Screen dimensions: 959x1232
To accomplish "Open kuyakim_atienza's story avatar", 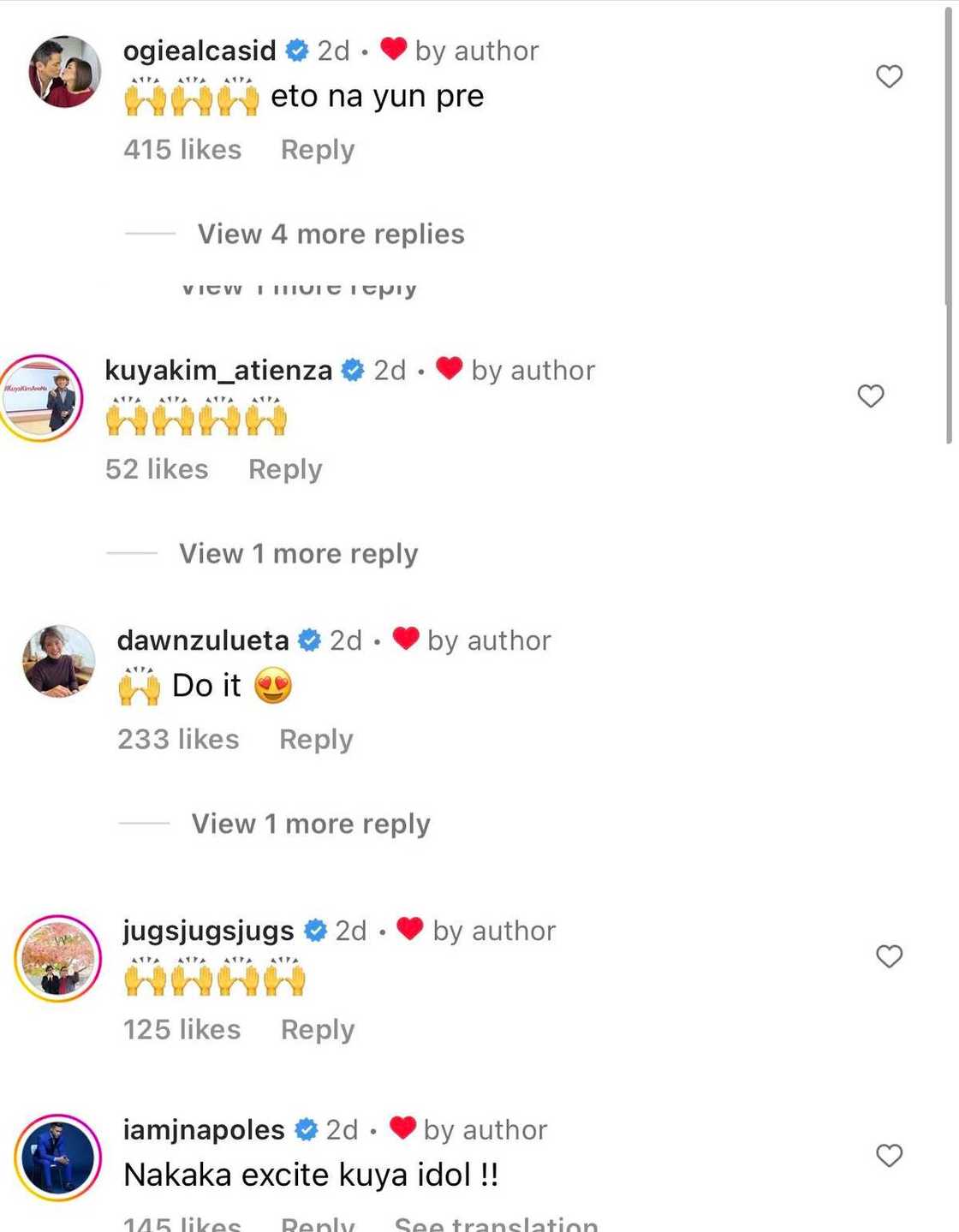I will [42, 398].
